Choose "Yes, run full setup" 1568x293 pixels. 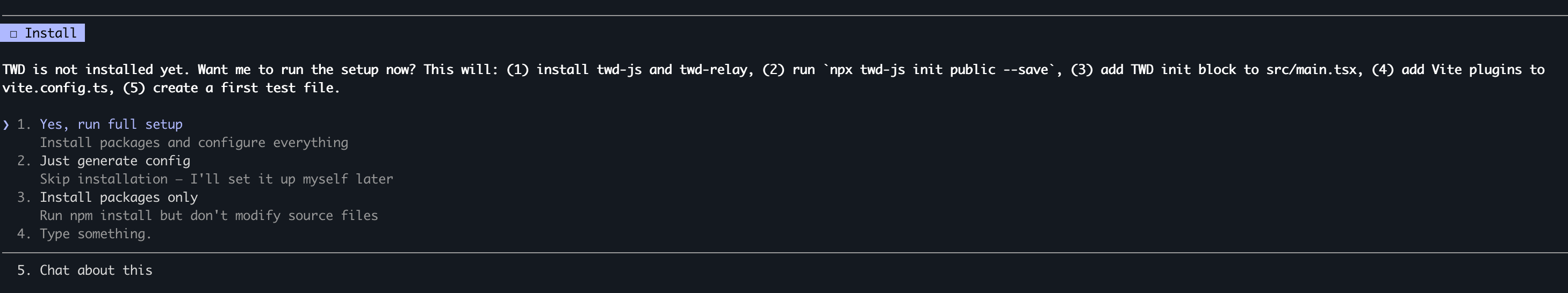[x=111, y=124]
